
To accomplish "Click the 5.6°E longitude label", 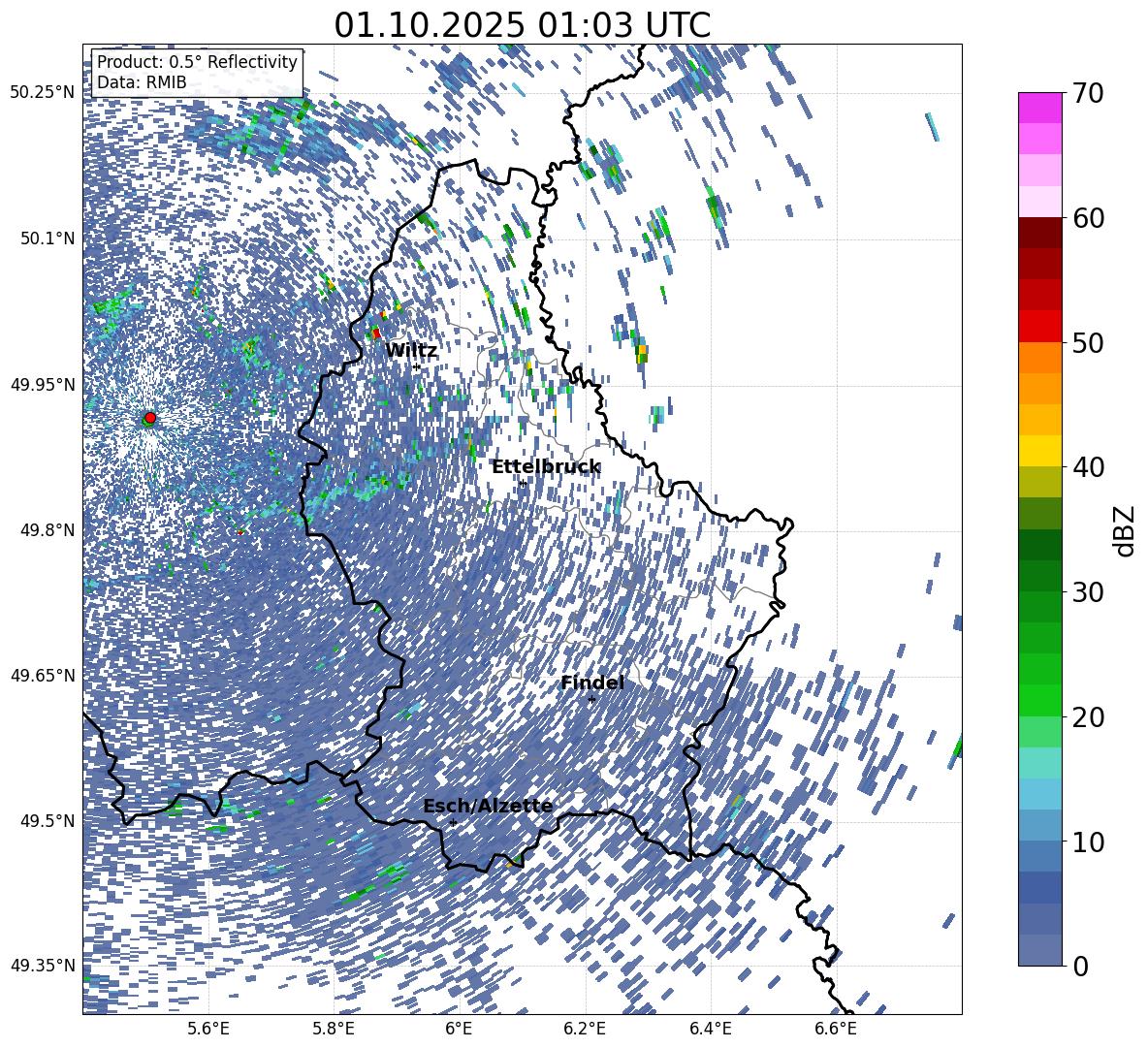I will click(208, 1029).
